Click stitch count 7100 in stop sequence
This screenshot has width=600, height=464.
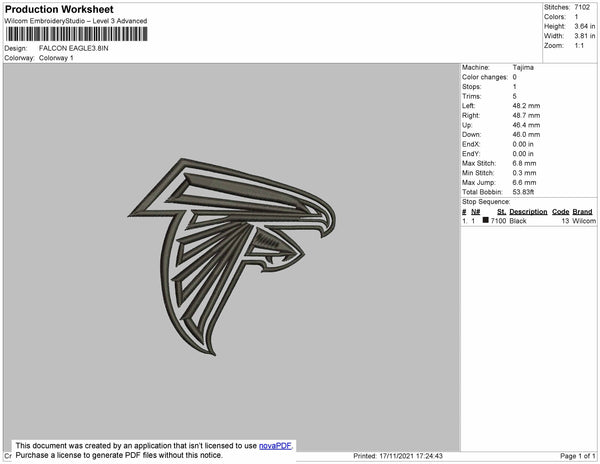498,221
